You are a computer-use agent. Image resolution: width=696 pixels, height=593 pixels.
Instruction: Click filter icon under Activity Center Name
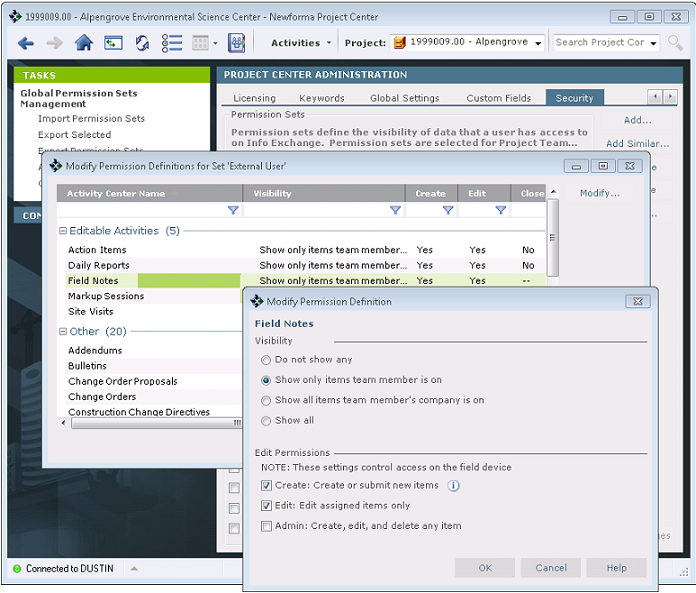click(x=233, y=210)
